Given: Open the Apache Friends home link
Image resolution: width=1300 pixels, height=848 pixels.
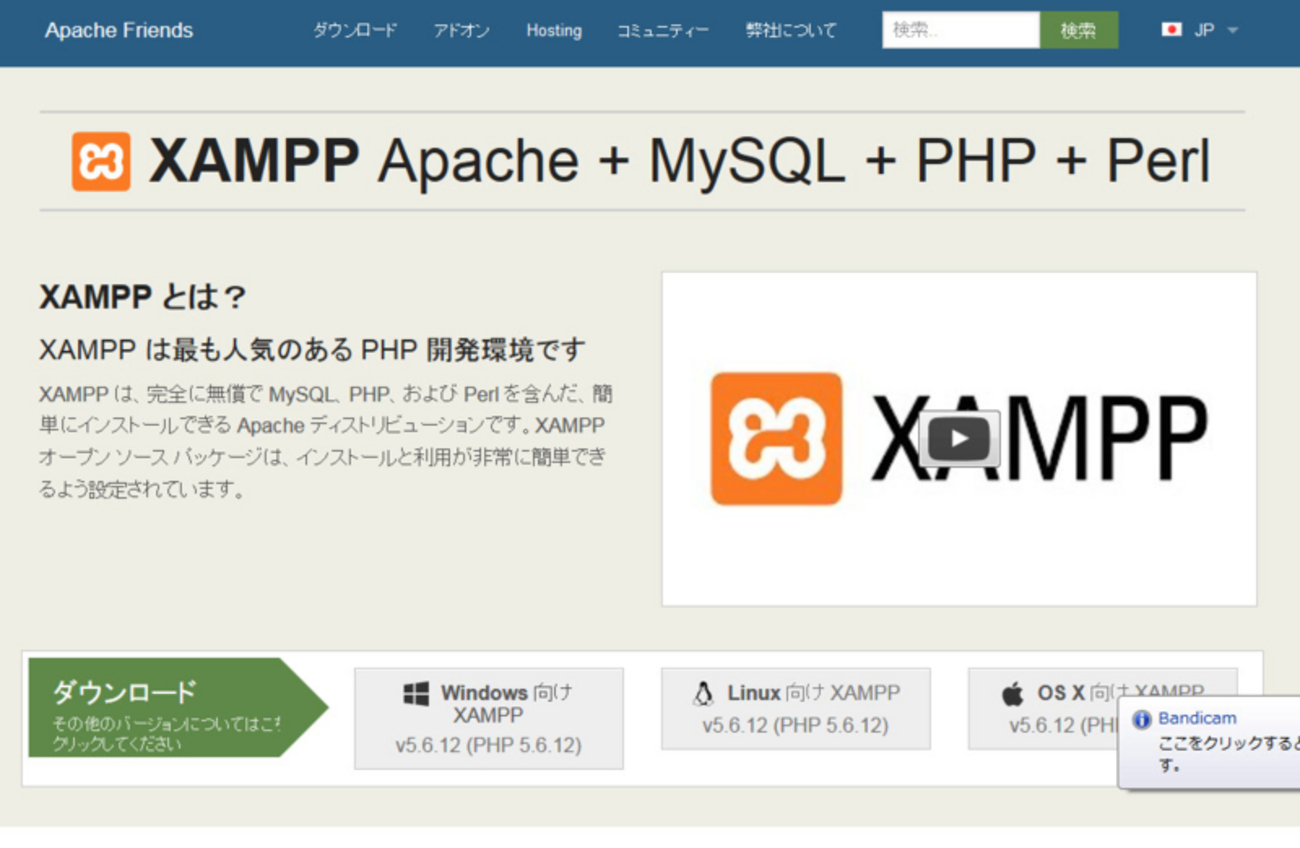Looking at the screenshot, I should tap(119, 30).
